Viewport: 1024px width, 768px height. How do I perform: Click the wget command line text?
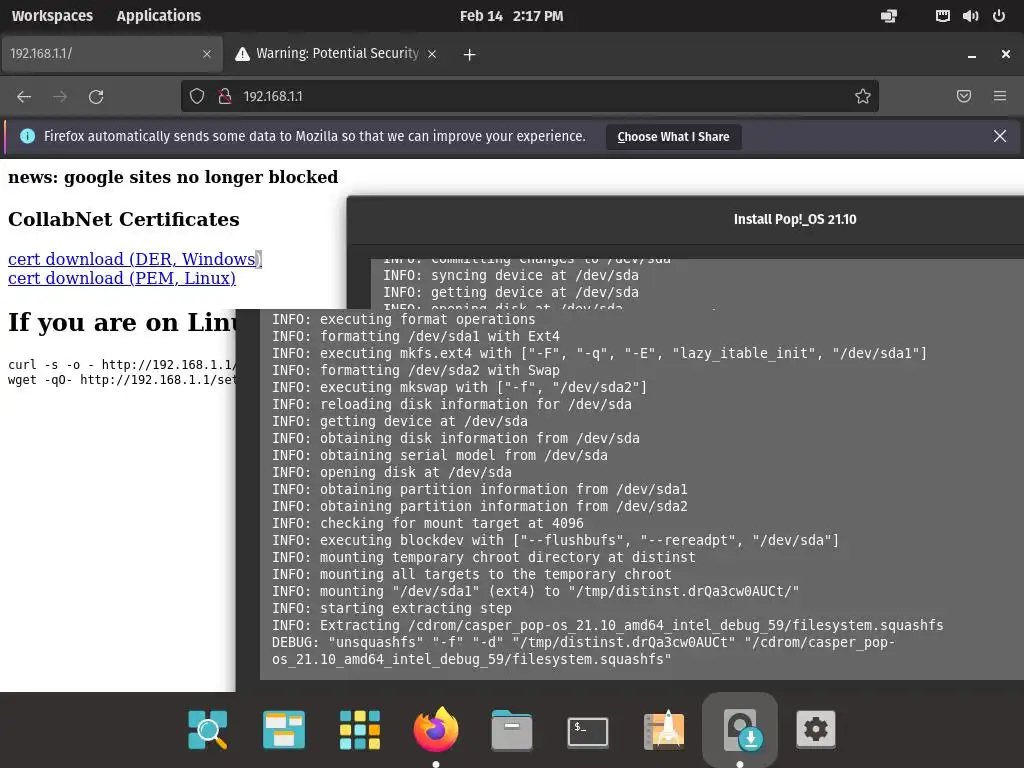pos(122,379)
